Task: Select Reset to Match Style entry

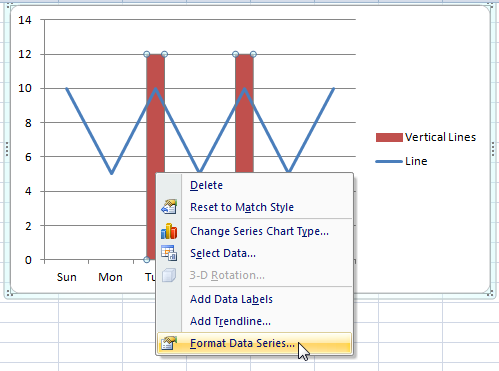Action: pos(242,207)
